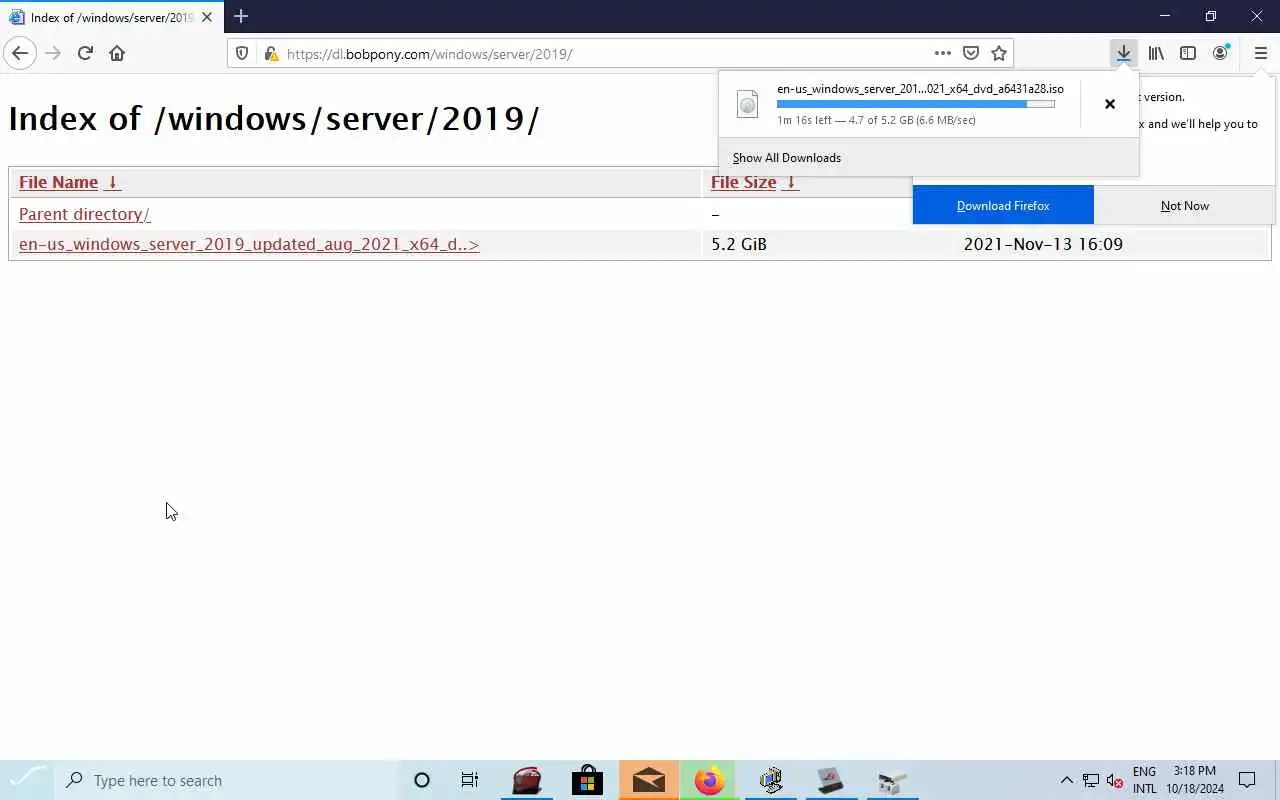
Task: Click the 2021-Nov-13 16:09 date cell
Action: (x=1043, y=244)
